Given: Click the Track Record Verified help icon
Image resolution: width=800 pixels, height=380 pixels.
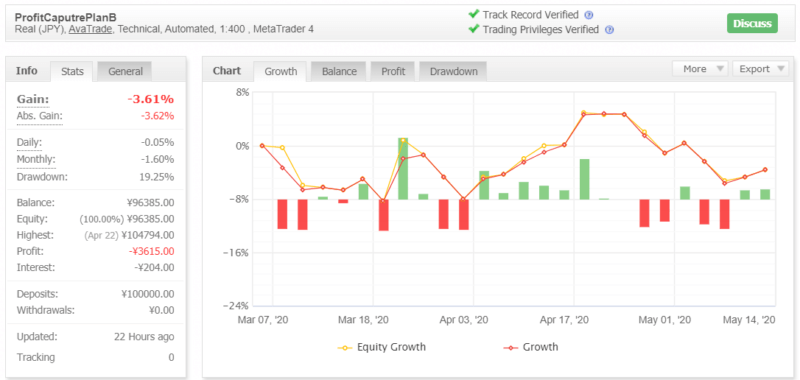Looking at the screenshot, I should pos(589,15).
